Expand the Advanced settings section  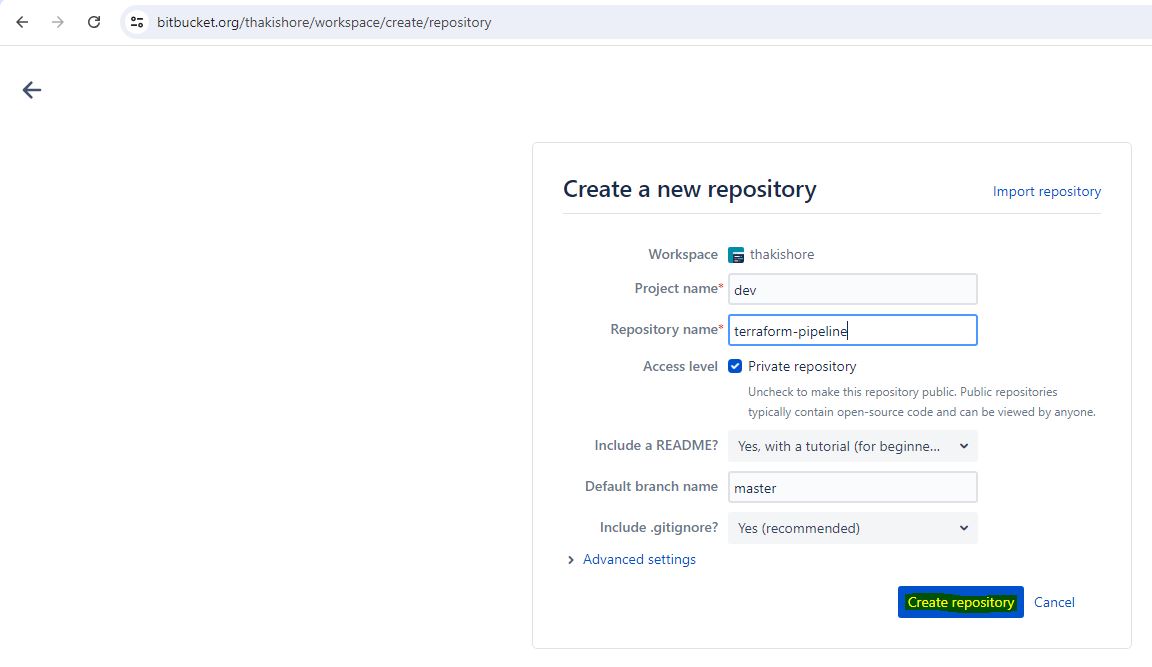(x=638, y=559)
